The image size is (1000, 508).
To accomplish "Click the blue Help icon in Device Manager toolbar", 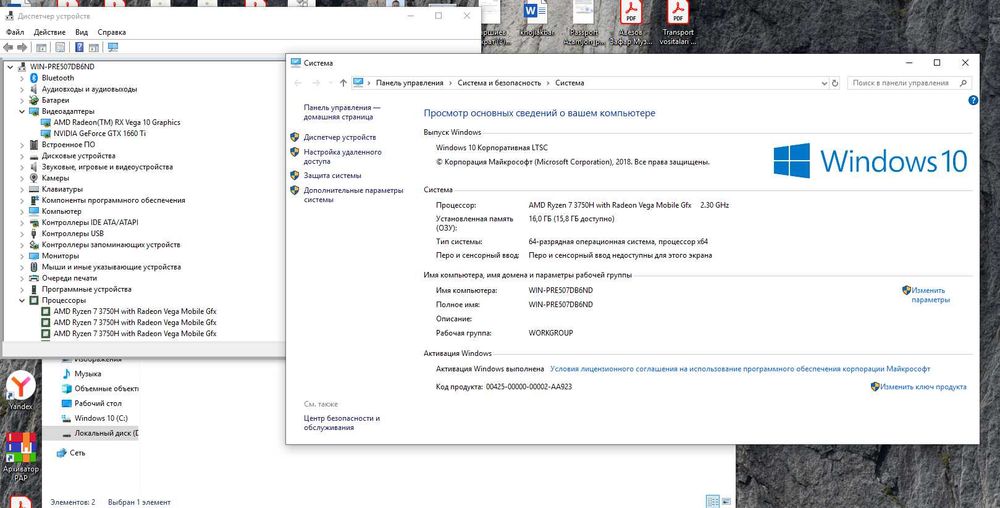I will coord(80,47).
